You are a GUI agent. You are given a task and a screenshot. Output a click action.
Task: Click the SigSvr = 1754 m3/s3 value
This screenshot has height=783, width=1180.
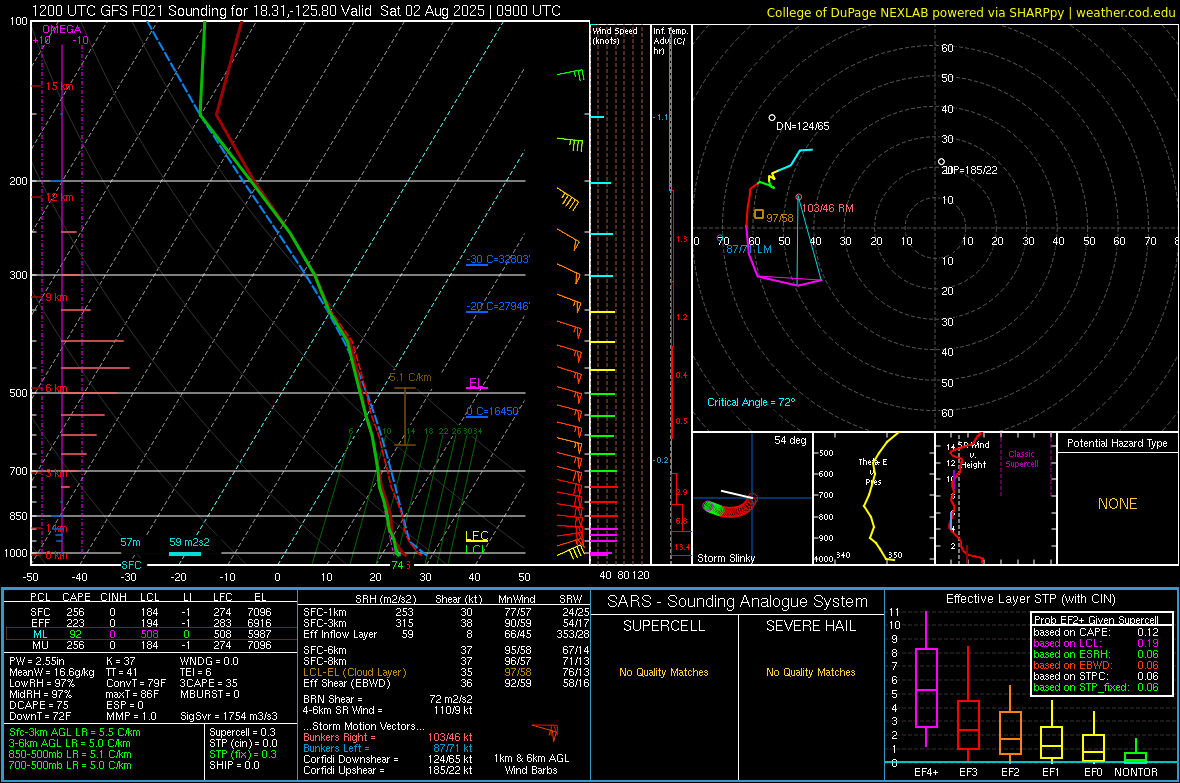click(x=229, y=716)
